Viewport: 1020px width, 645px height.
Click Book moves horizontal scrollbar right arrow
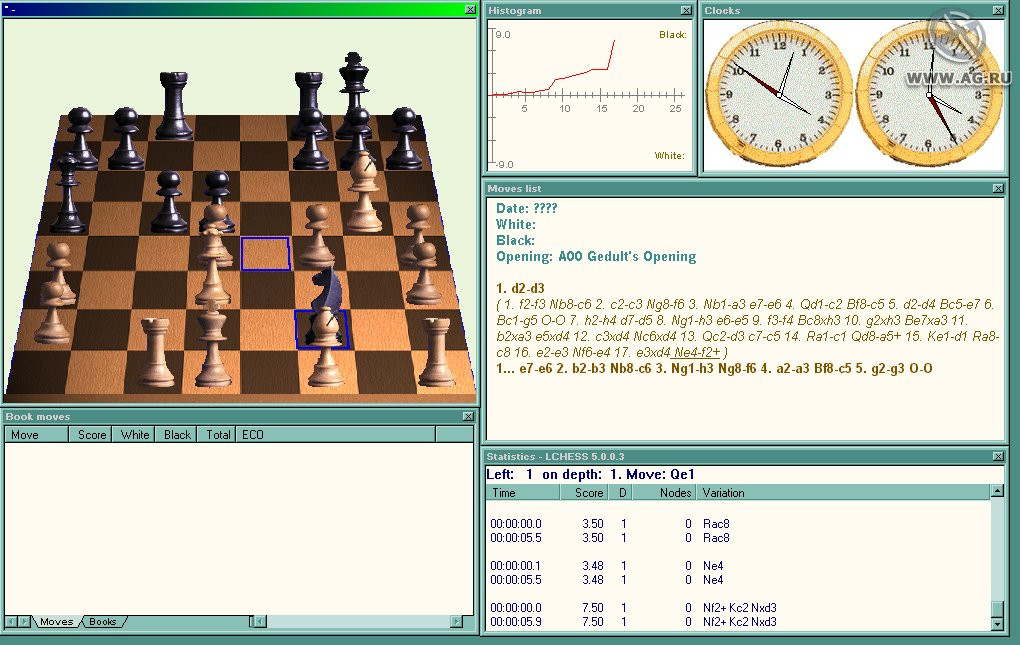456,622
